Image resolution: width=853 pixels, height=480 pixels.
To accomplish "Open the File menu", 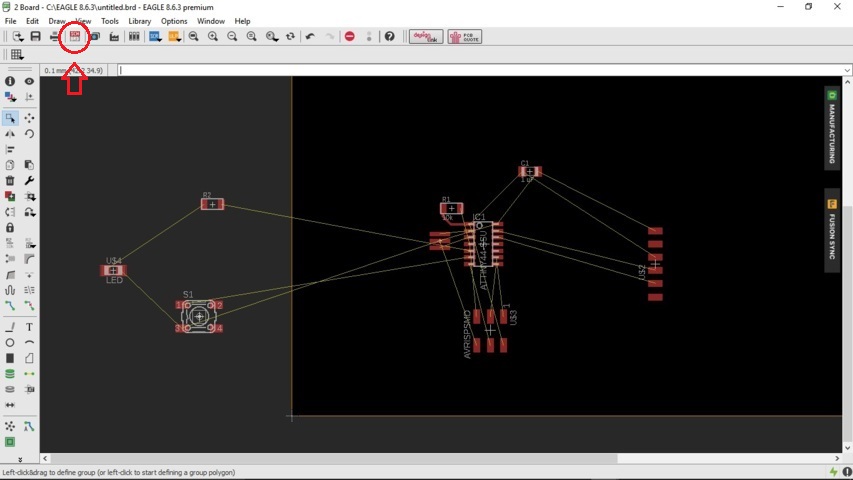I will pyautogui.click(x=10, y=21).
